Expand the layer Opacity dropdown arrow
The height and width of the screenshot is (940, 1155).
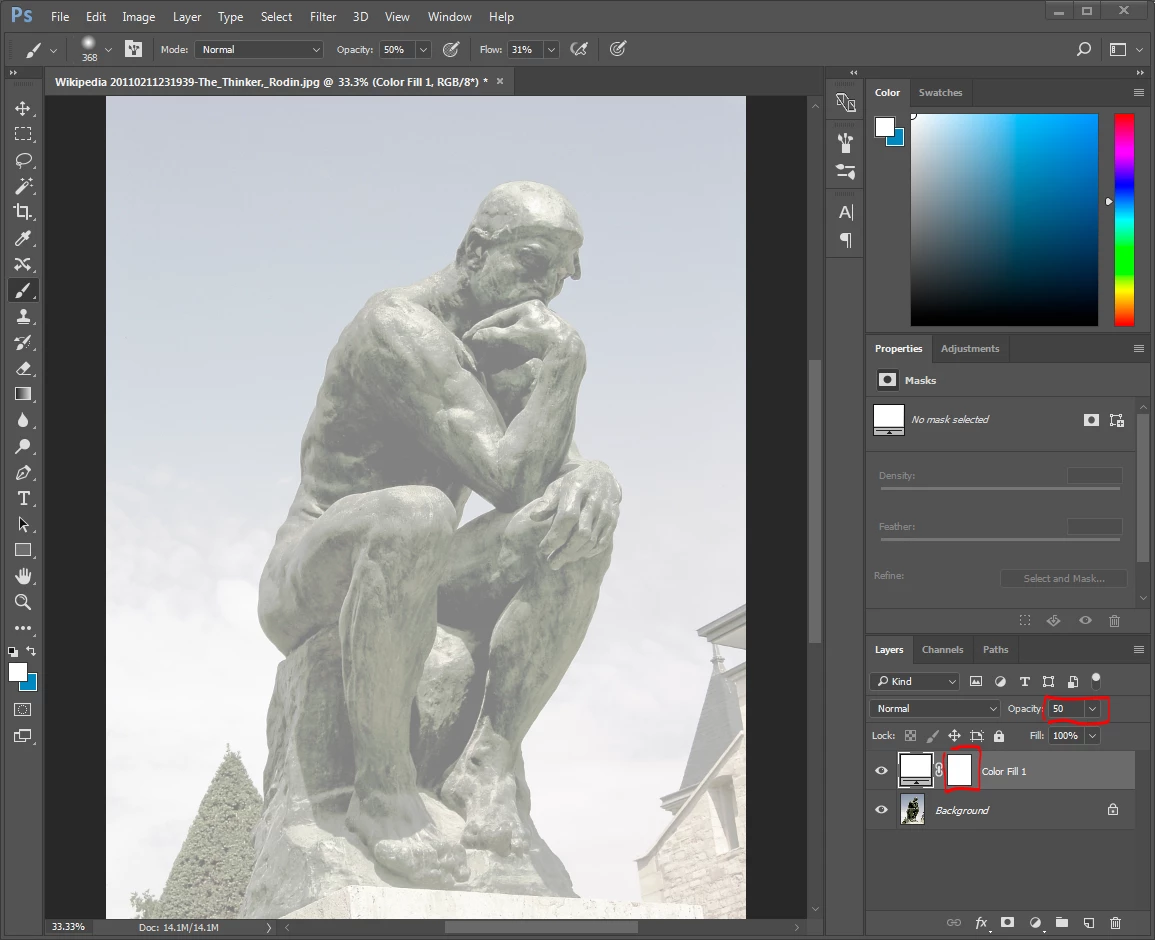1092,709
